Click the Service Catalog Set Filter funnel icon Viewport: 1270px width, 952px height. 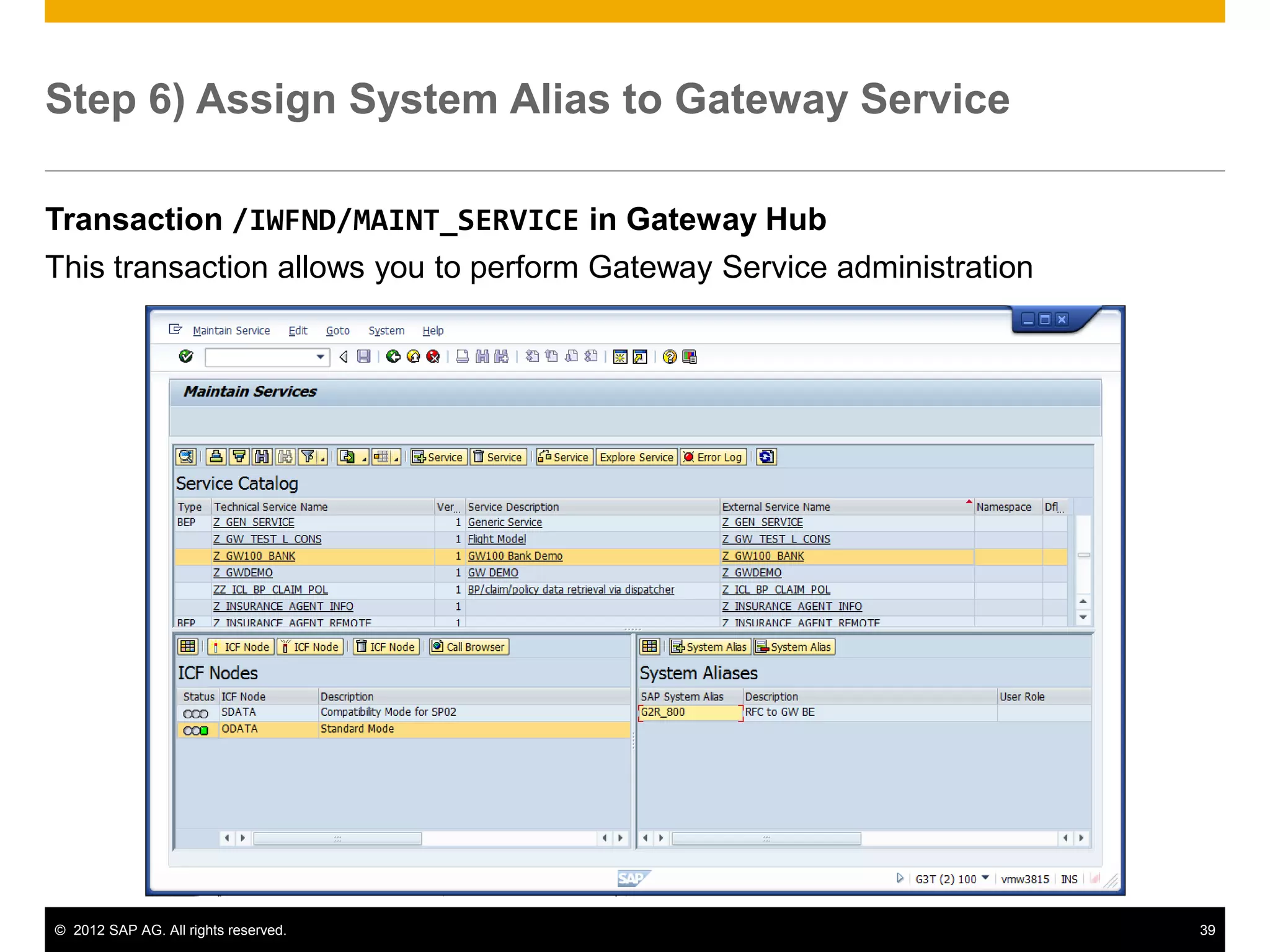tap(308, 457)
